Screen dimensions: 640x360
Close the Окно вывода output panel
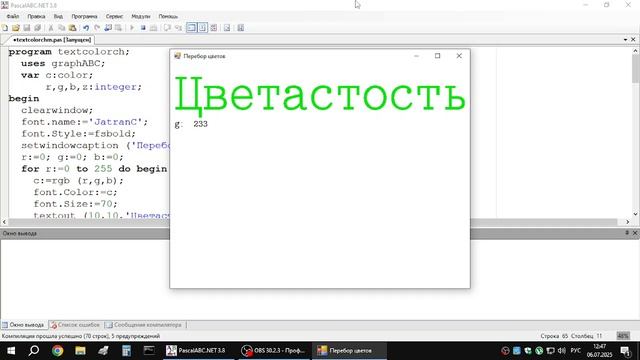[635, 233]
